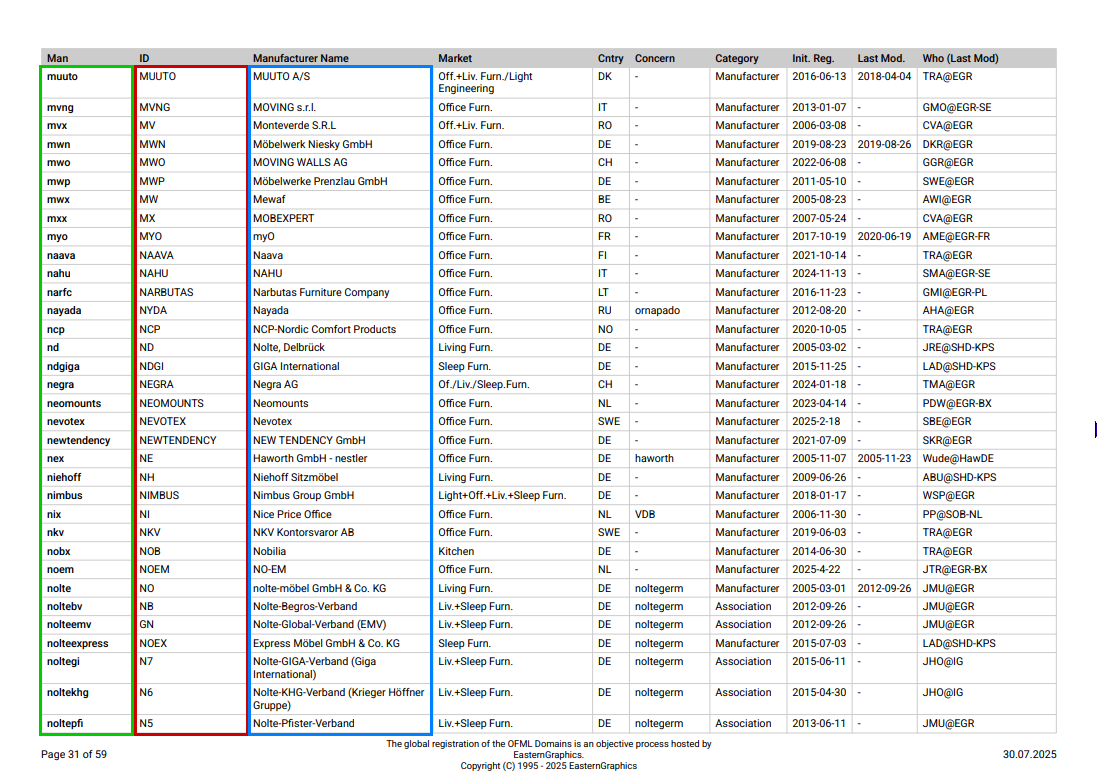
Task: Select 'Nolte-Pfister-Verband' cell
Action: (303, 724)
